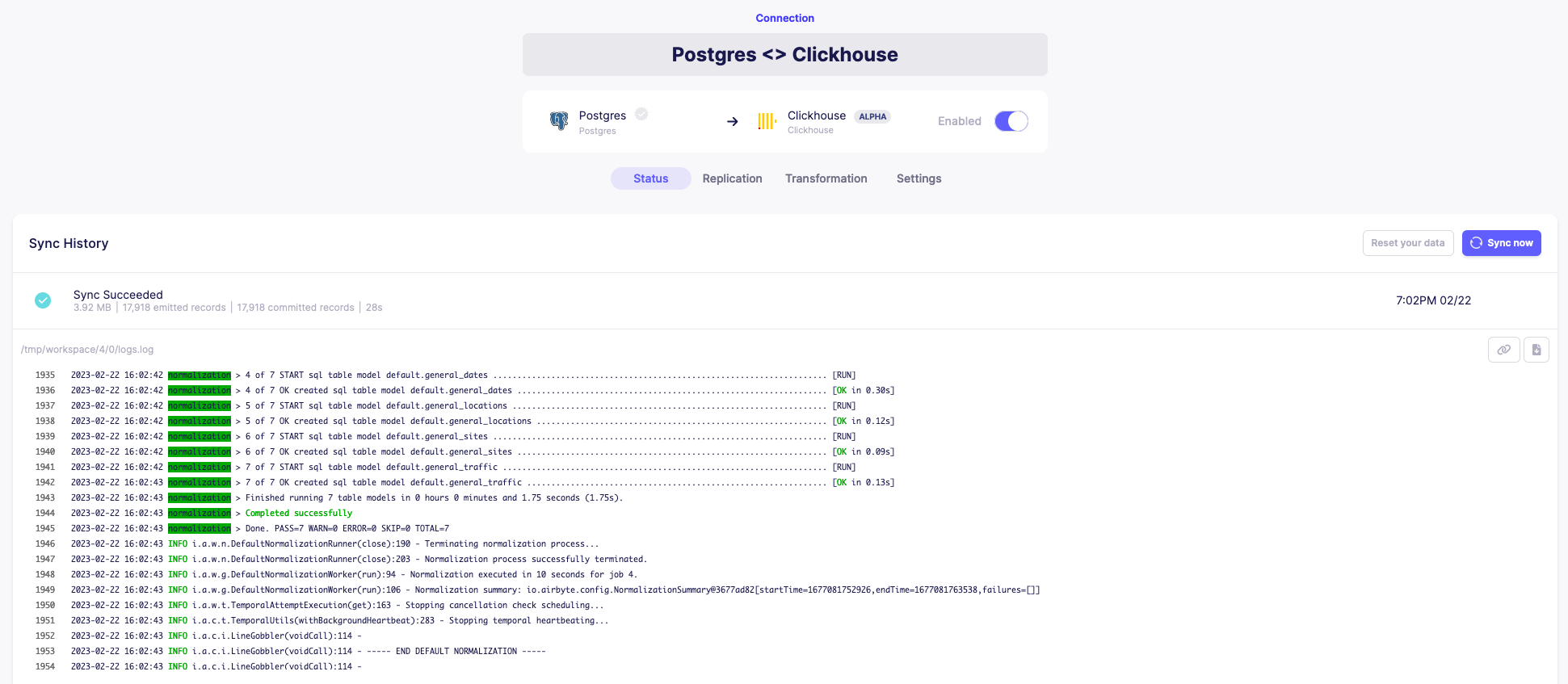Switch to the Transformation tab
Viewport: 1568px width, 684px height.
826,178
